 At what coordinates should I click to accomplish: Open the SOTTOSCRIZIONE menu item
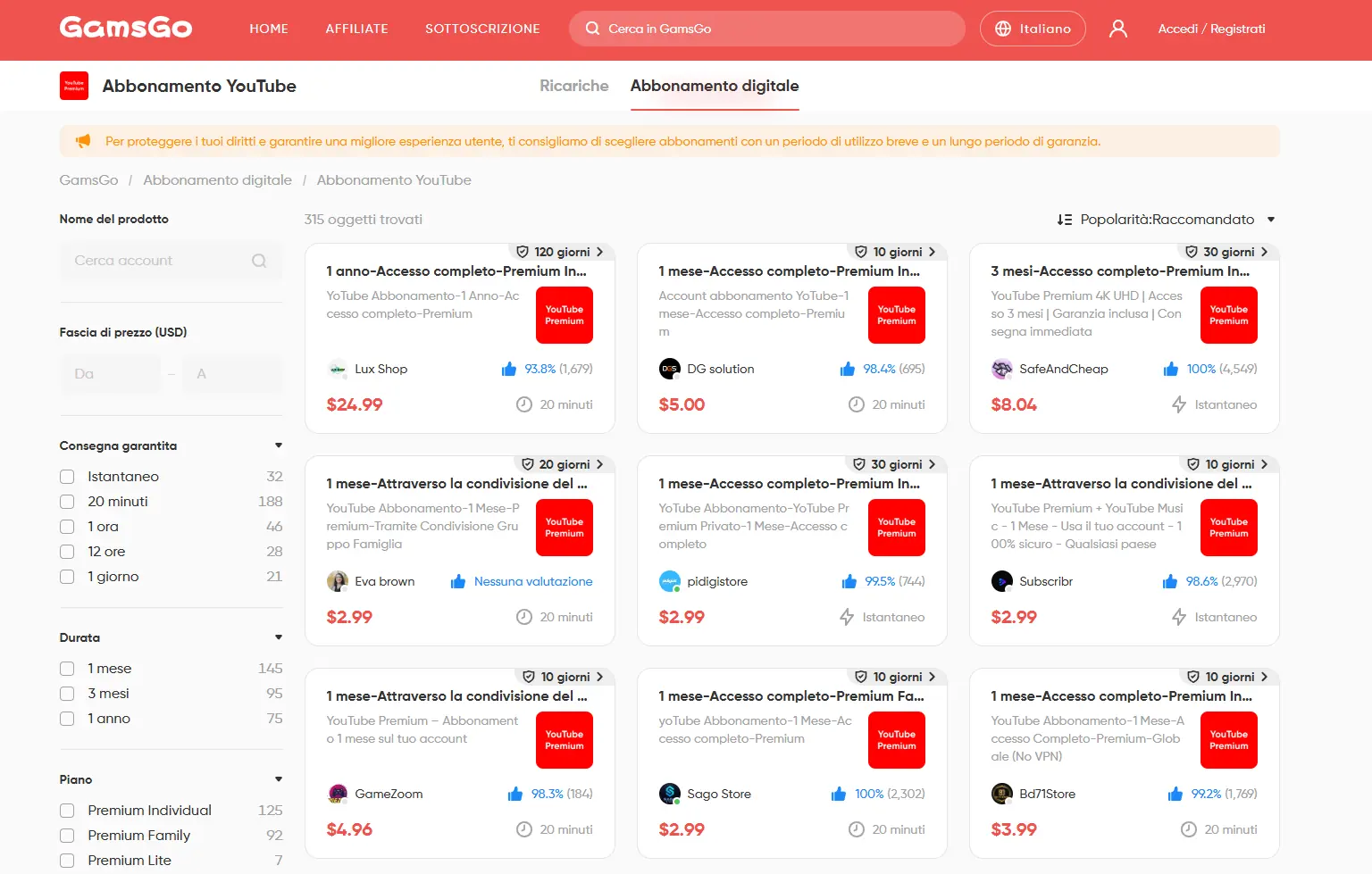482,29
